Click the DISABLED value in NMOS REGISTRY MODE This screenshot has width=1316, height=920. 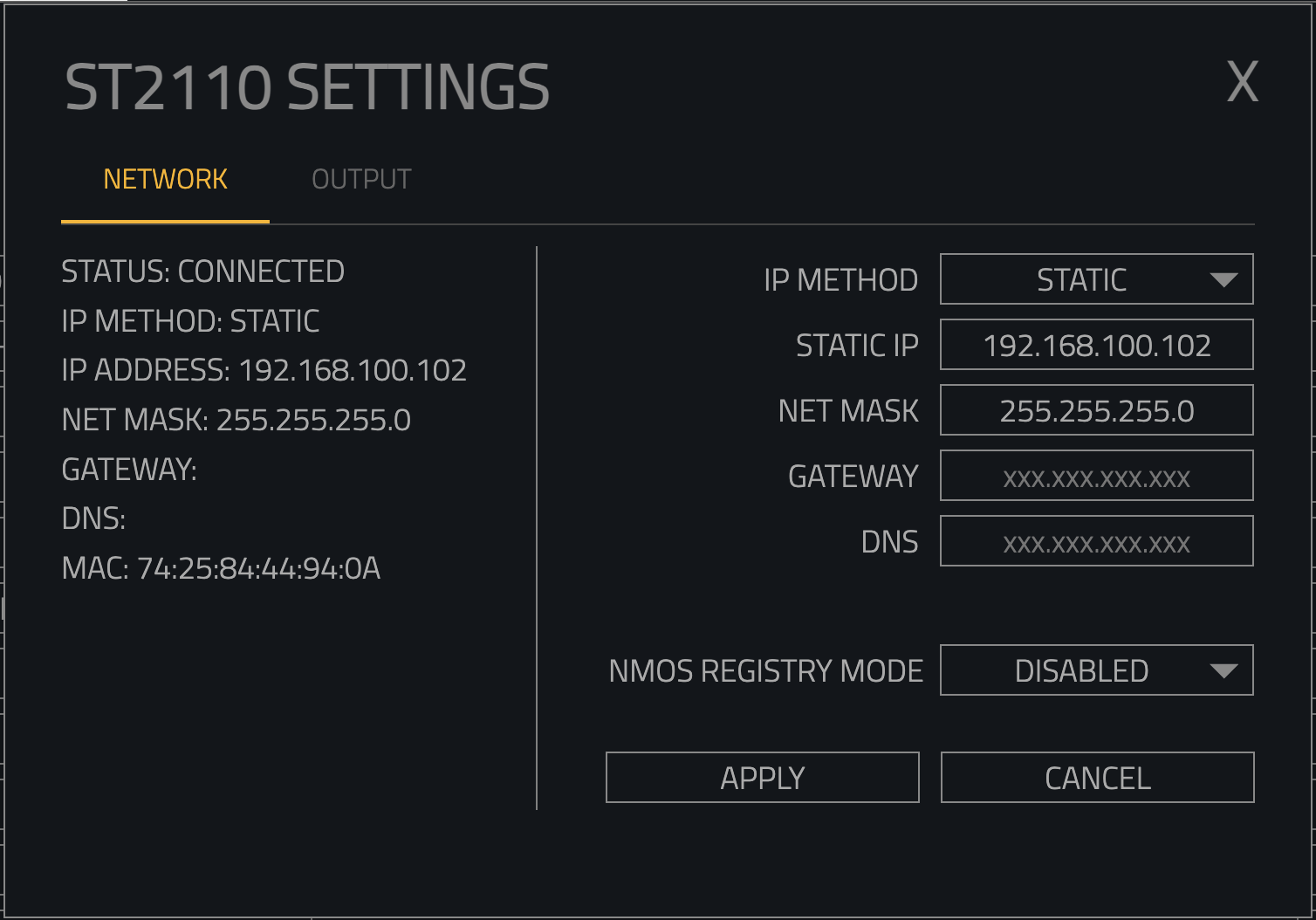click(x=1080, y=671)
